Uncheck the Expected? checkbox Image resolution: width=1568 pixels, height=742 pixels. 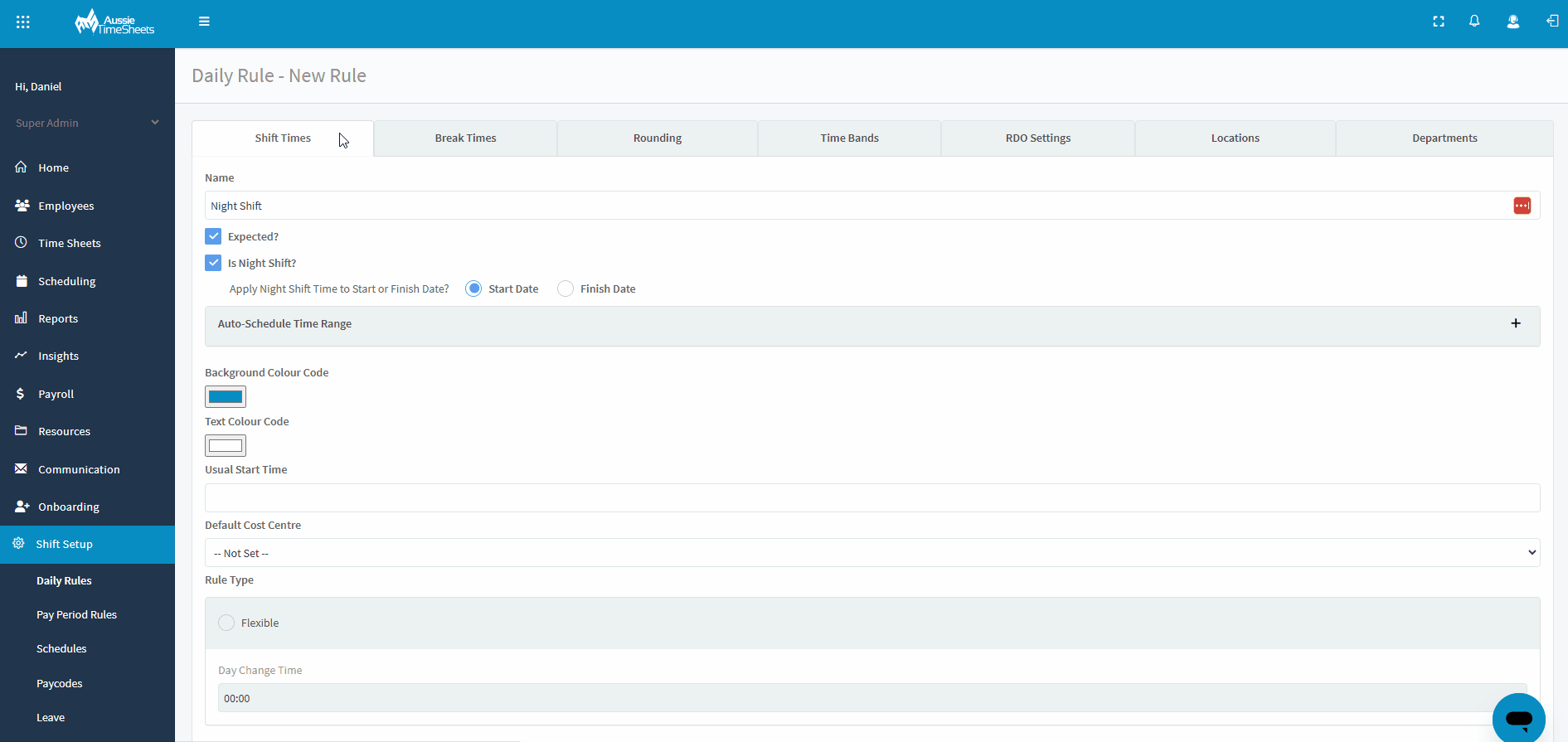213,236
